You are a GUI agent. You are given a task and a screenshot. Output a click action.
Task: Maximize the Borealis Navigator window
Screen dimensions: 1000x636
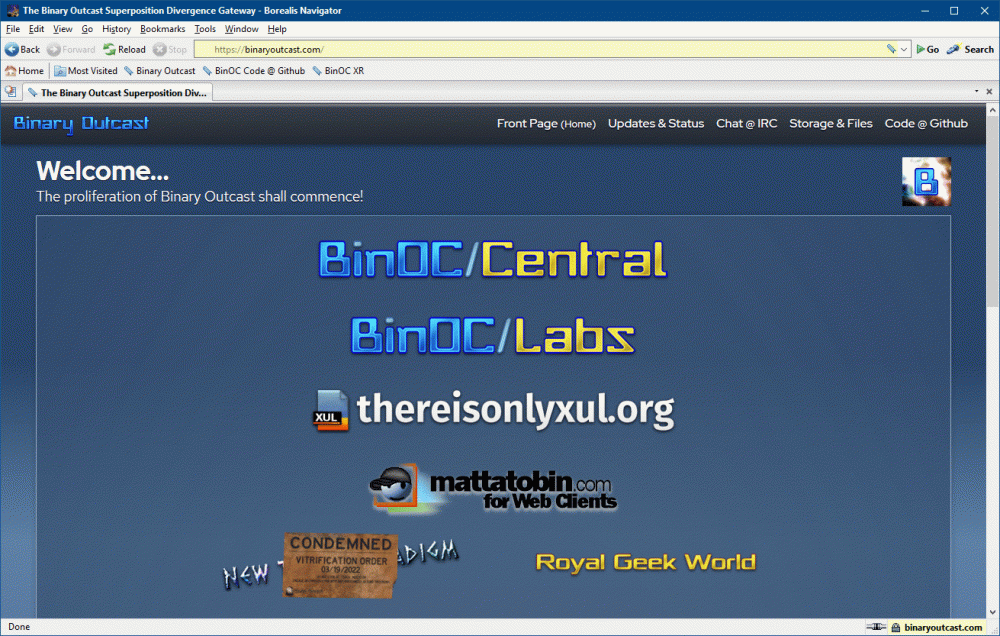tap(954, 10)
